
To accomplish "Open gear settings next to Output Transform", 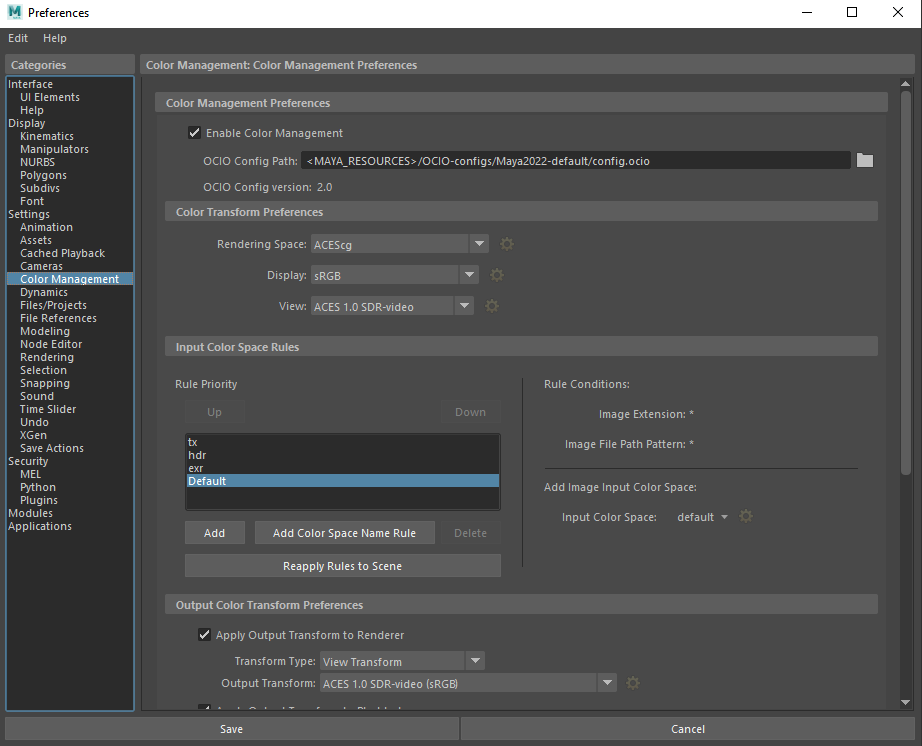I will (x=633, y=682).
